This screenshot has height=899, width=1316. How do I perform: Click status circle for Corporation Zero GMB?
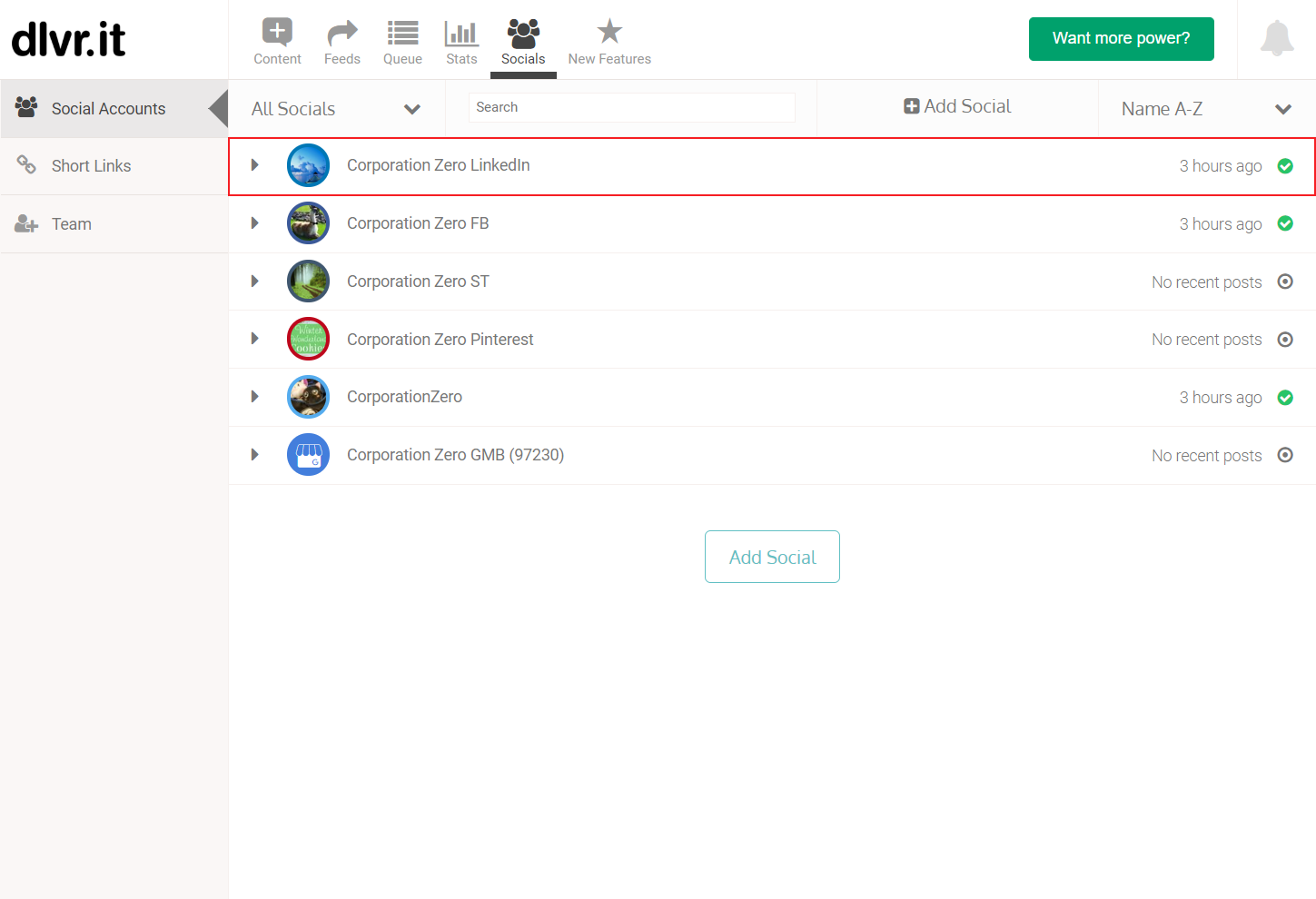[x=1285, y=455]
